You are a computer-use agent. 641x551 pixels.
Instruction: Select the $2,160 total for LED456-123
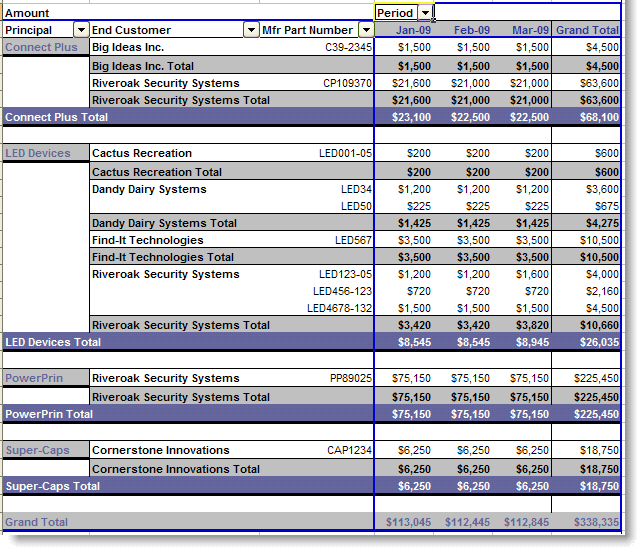[x=602, y=291]
